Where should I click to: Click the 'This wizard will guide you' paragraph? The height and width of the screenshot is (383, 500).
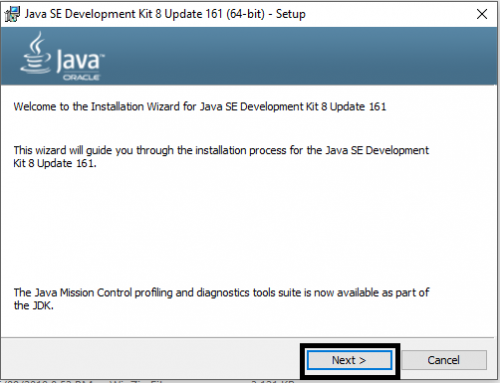[221, 157]
